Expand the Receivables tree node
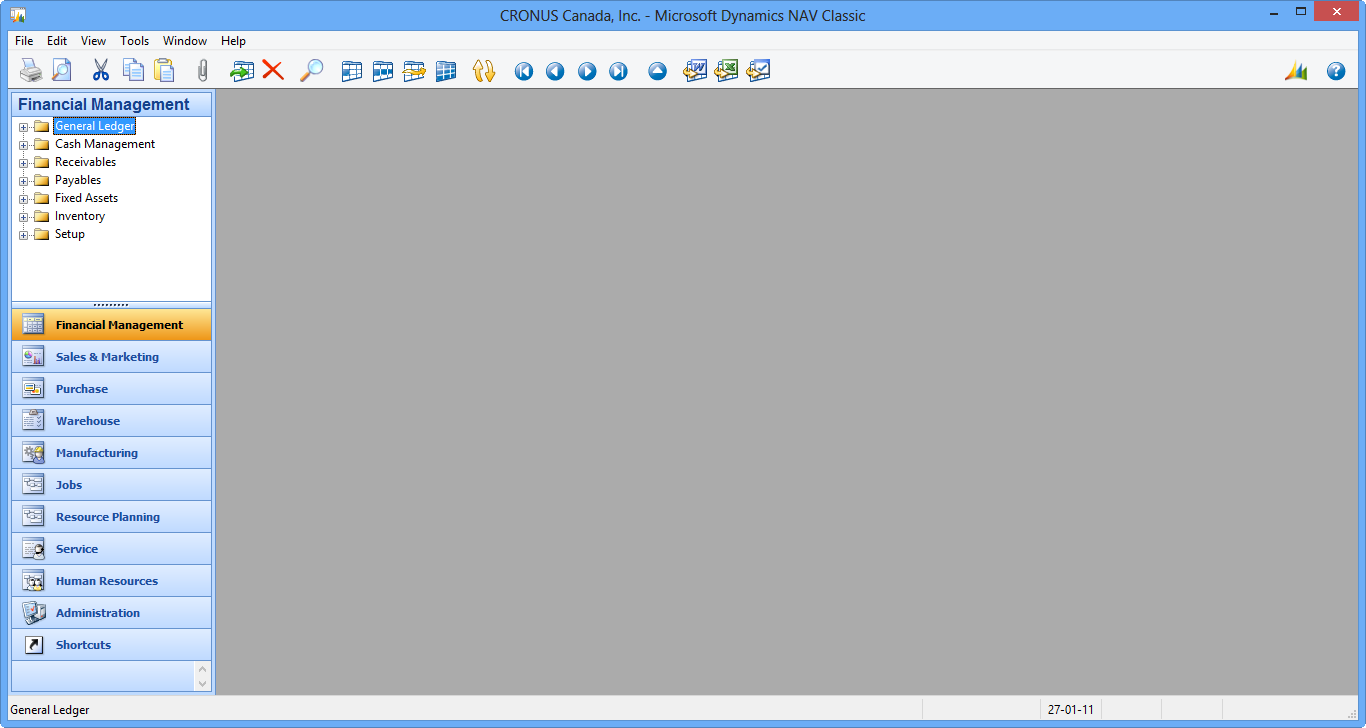Viewport: 1366px width, 728px height. (24, 163)
